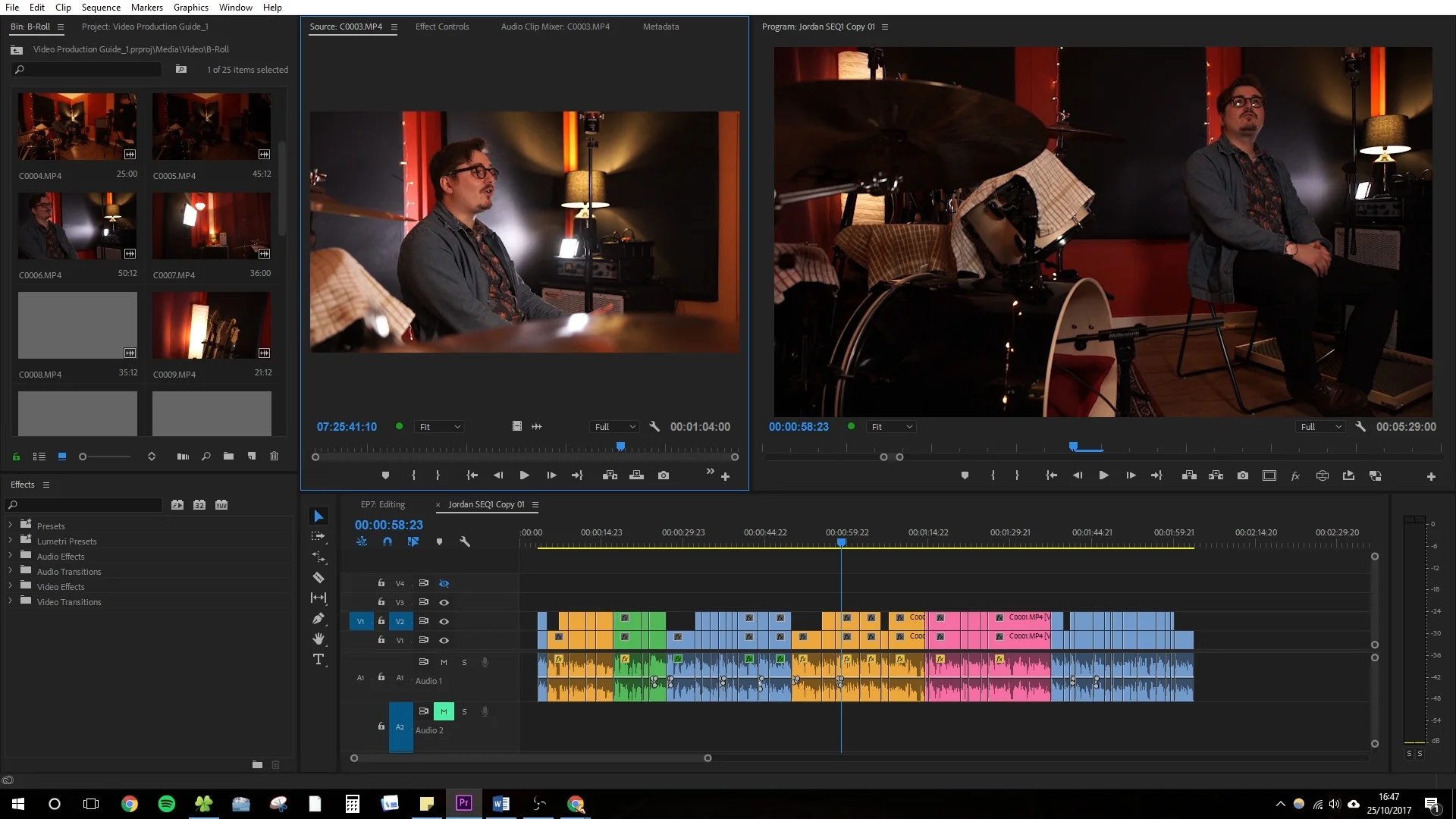Unmute Audio 2 track

point(444,711)
